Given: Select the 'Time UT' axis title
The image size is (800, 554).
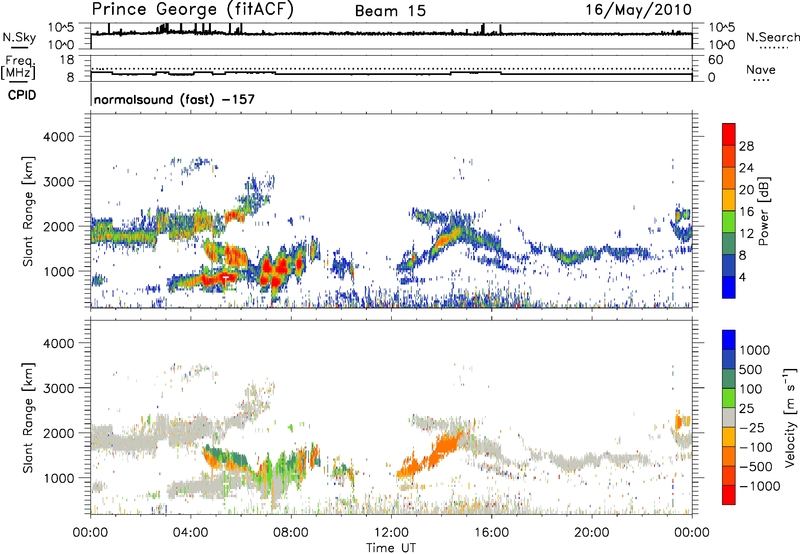Looking at the screenshot, I should 391,548.
